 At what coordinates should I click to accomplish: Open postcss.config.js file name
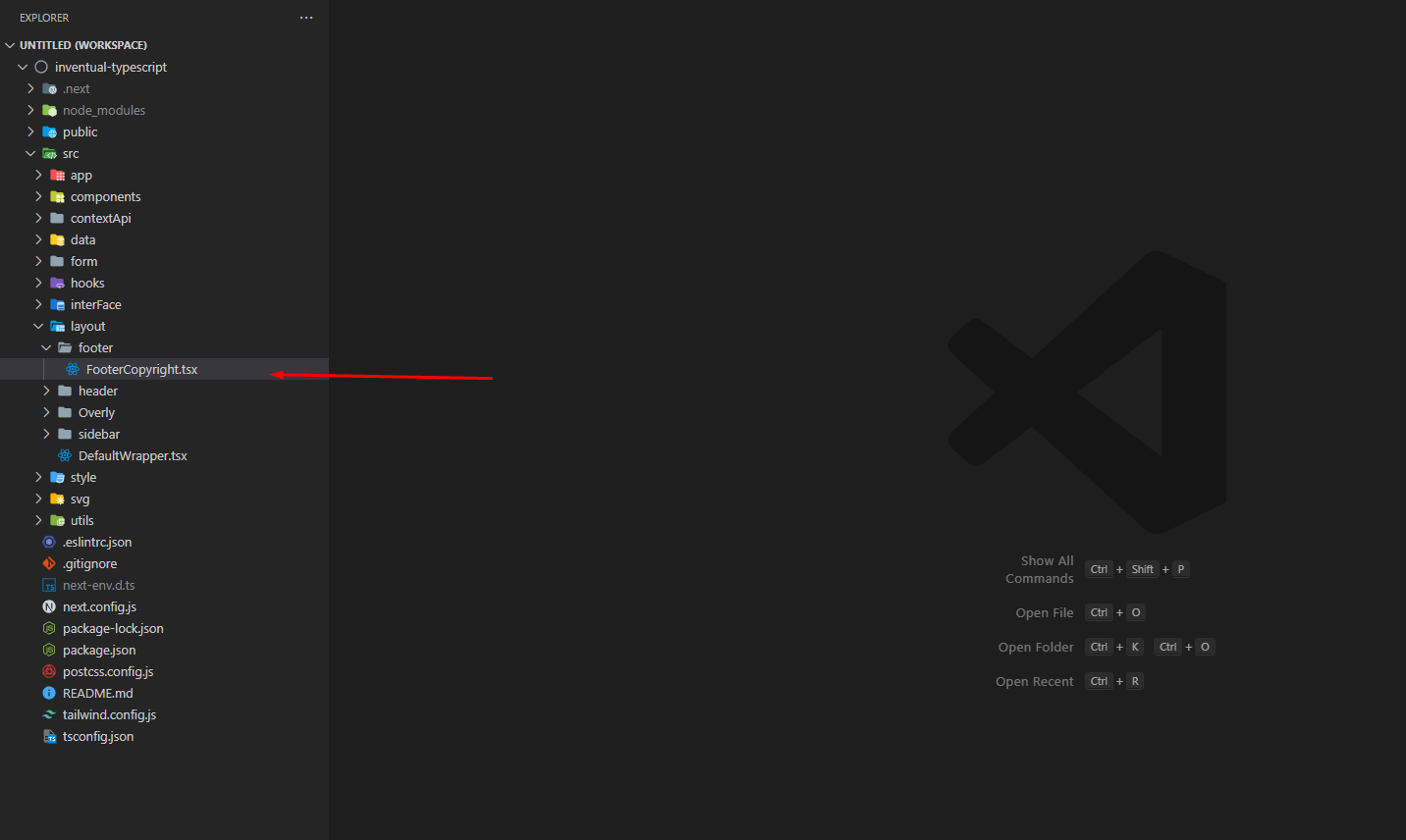click(x=108, y=671)
